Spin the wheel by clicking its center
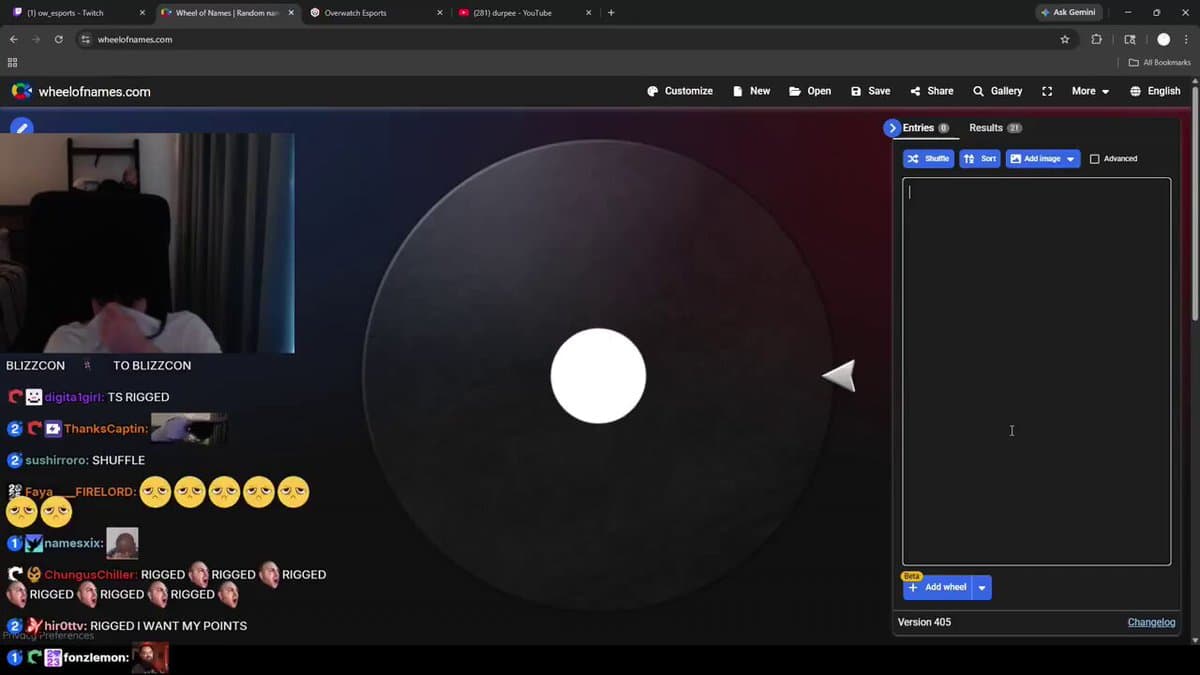Screen dimensions: 1200x675 (598, 376)
